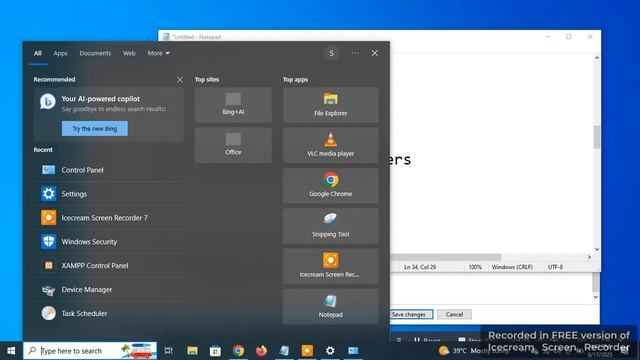Click Windows (CRLF) in Notepad's status bar

coord(512,267)
